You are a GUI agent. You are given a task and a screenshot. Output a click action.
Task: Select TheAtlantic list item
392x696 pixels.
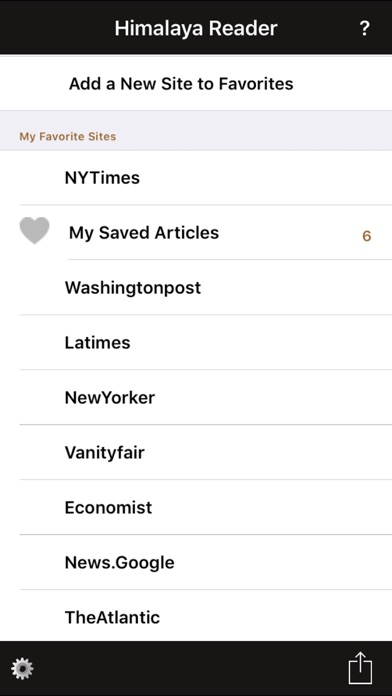coord(196,616)
